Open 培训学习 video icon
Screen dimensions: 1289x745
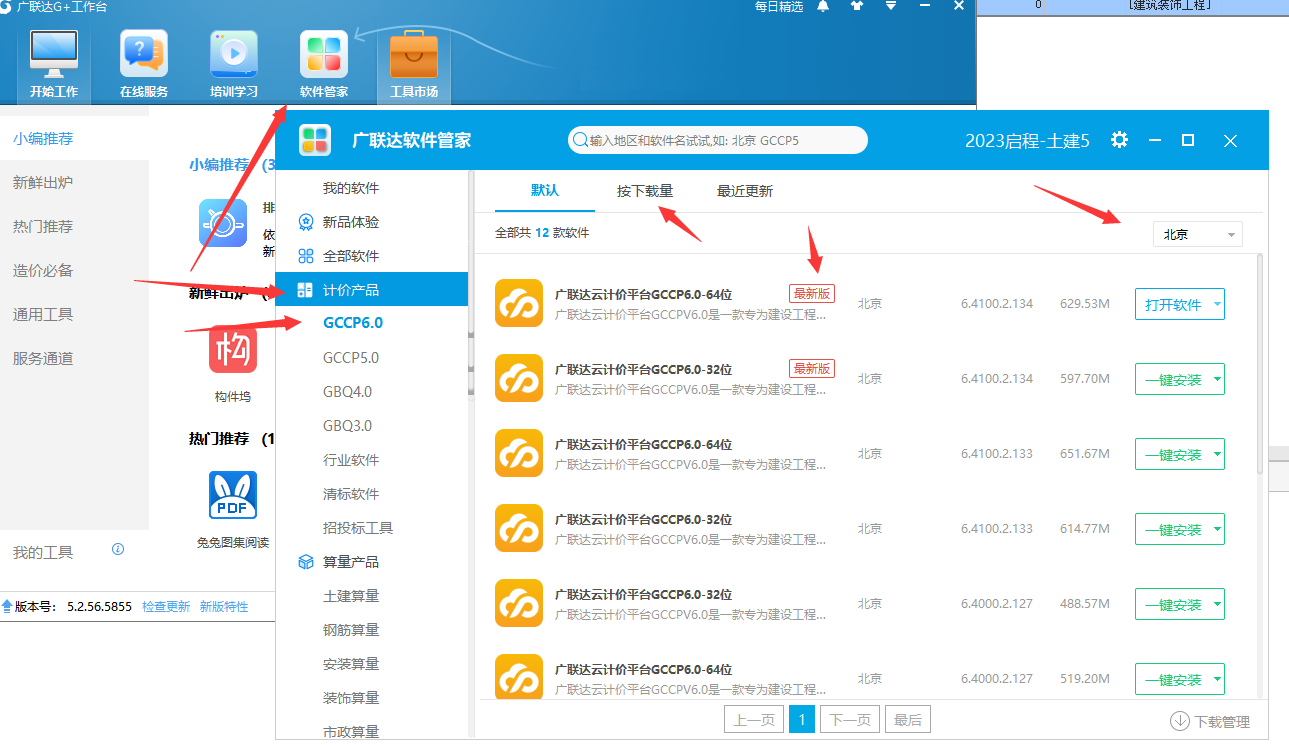[234, 54]
